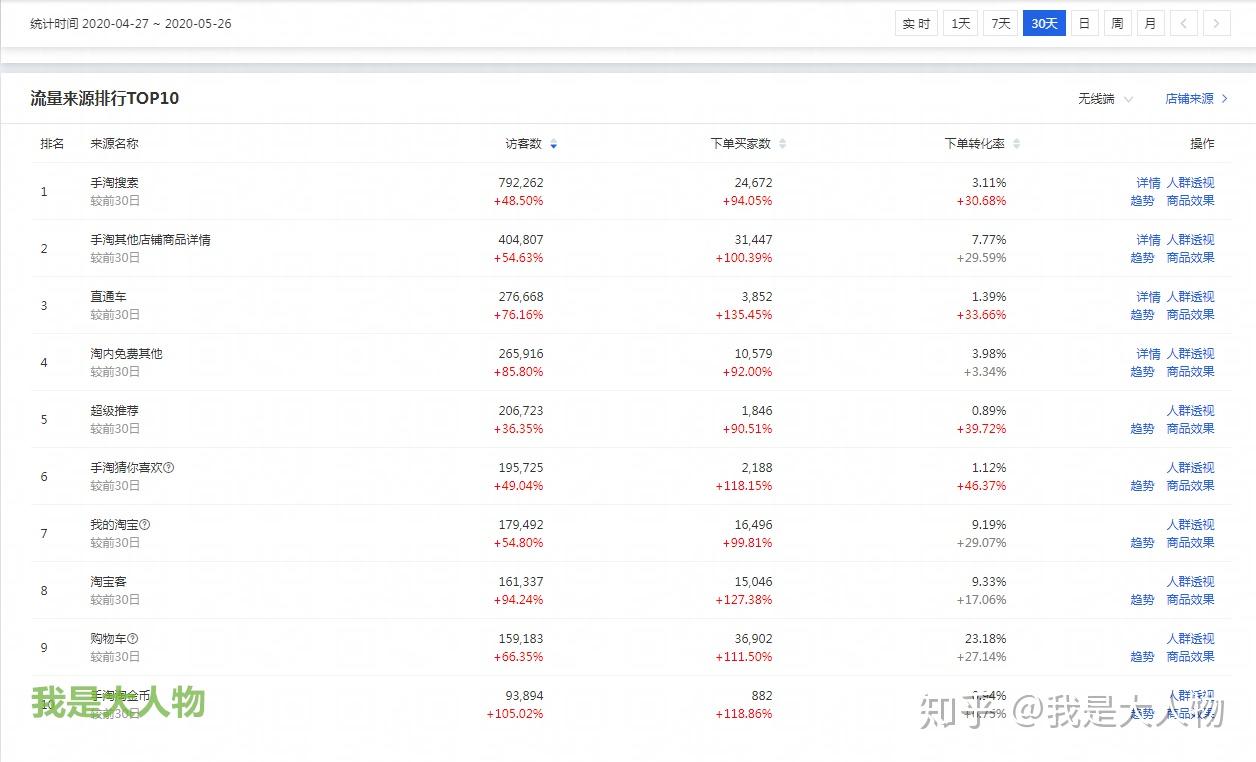The height and width of the screenshot is (762, 1256).
Task: Select buyer count 36,902
Action: tap(753, 639)
